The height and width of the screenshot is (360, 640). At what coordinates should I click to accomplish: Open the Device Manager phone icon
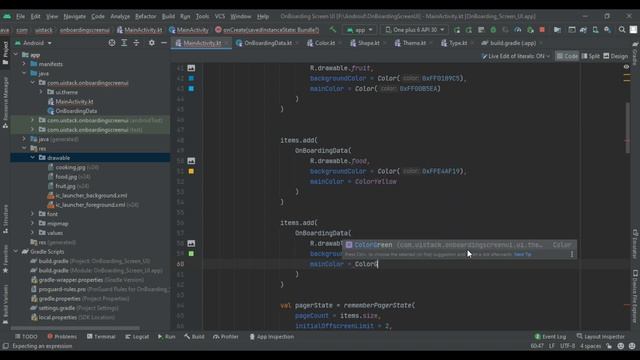point(596,30)
